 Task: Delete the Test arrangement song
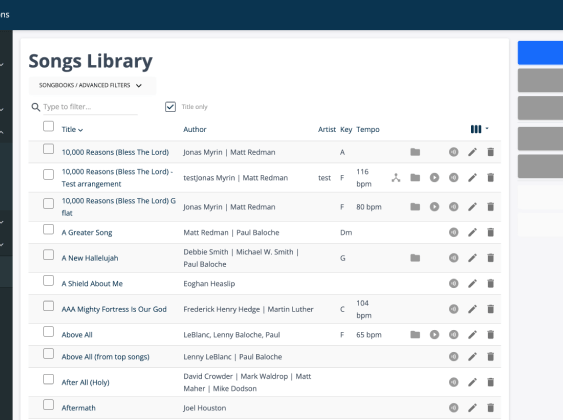click(x=490, y=178)
